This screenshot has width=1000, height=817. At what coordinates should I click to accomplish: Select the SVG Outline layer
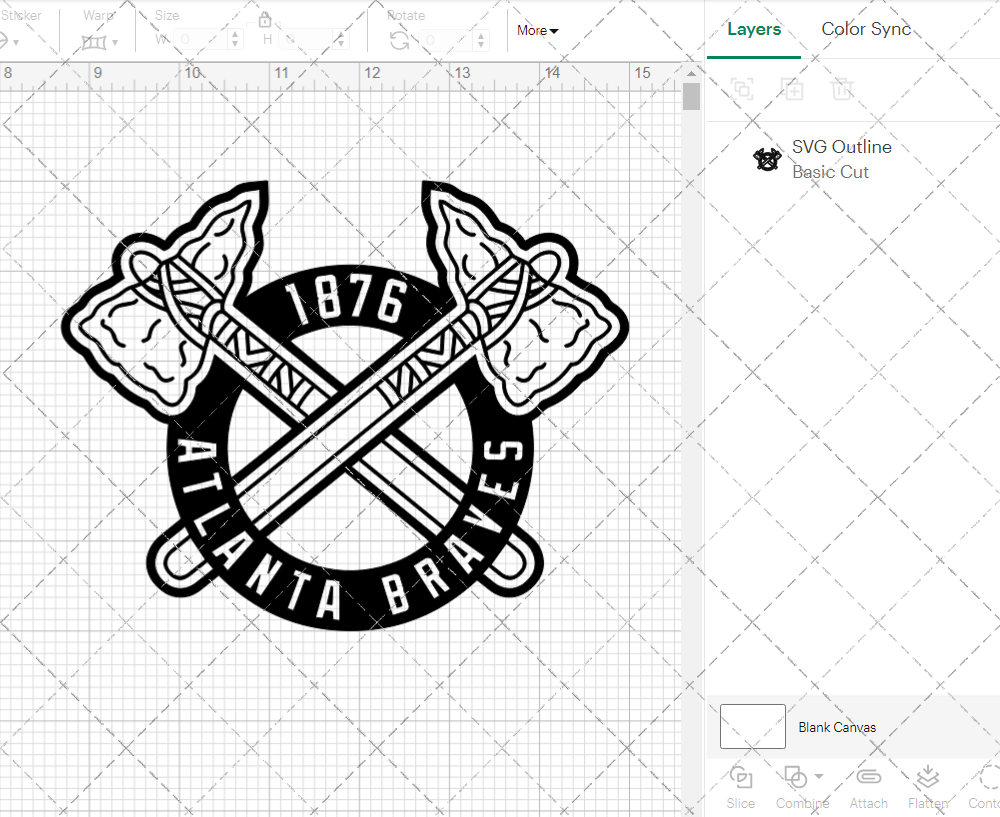point(840,159)
